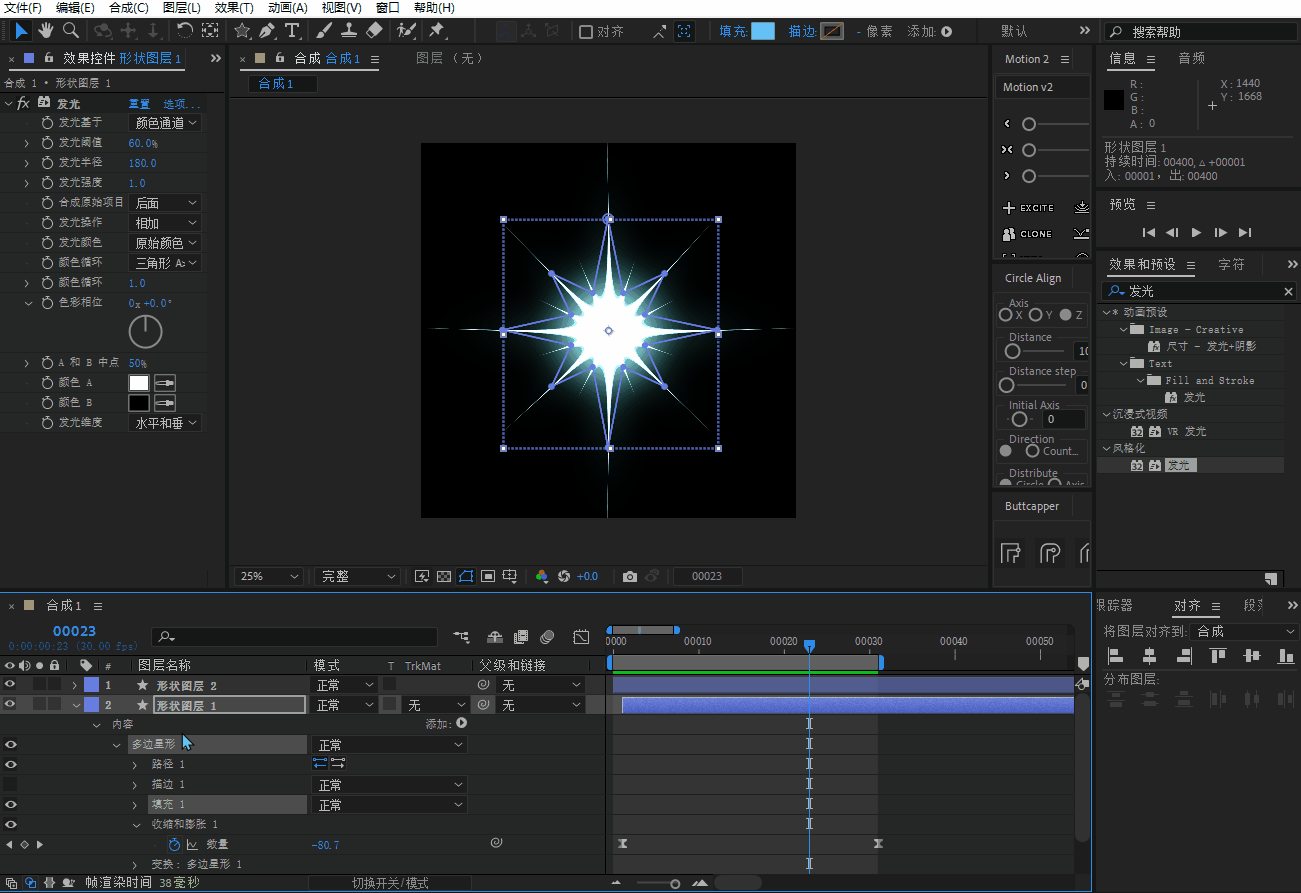Click the blue 填充 fill color swatch
1301x893 pixels.
(762, 32)
